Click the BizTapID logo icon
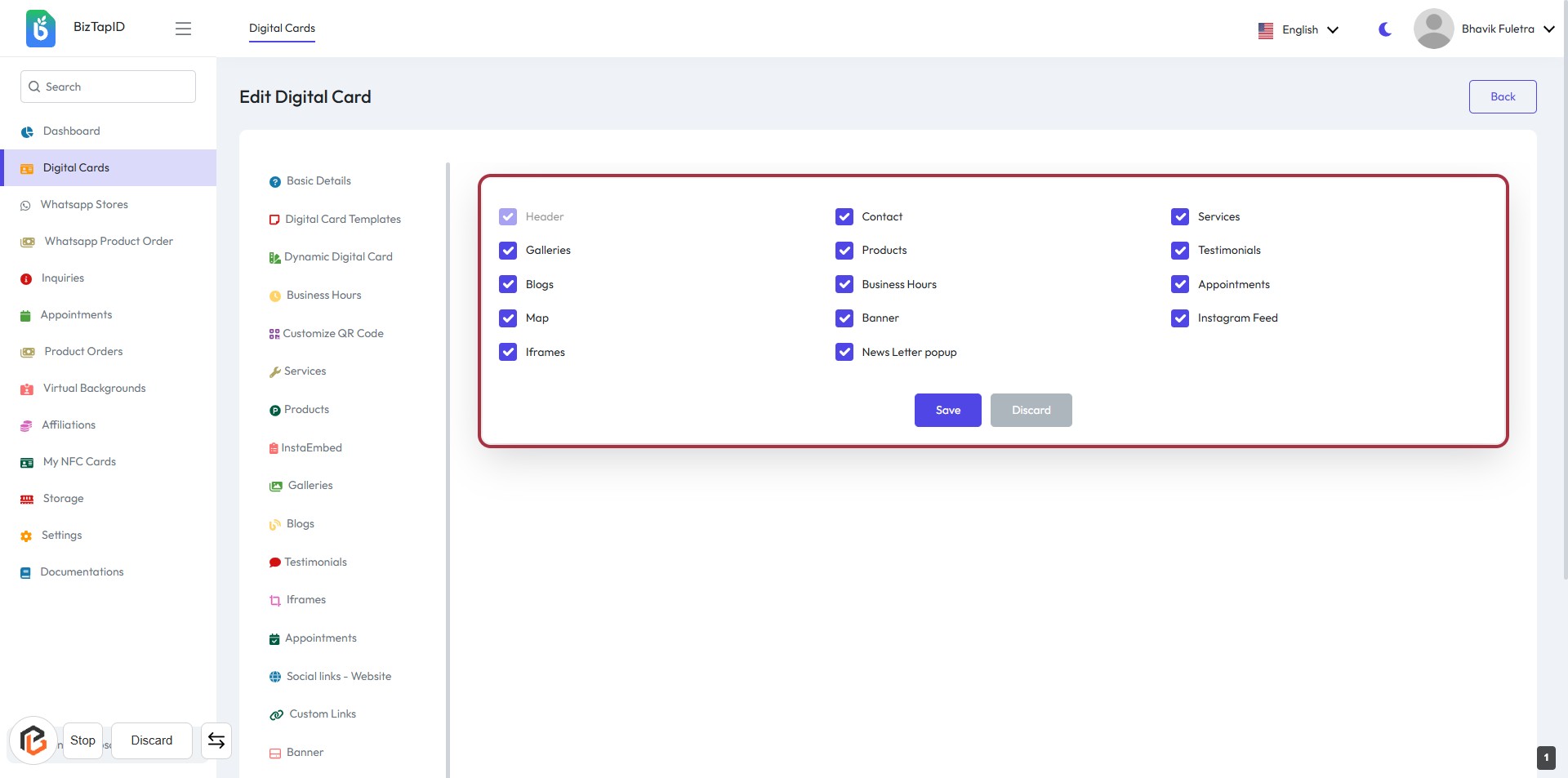The height and width of the screenshot is (778, 1568). point(40,29)
